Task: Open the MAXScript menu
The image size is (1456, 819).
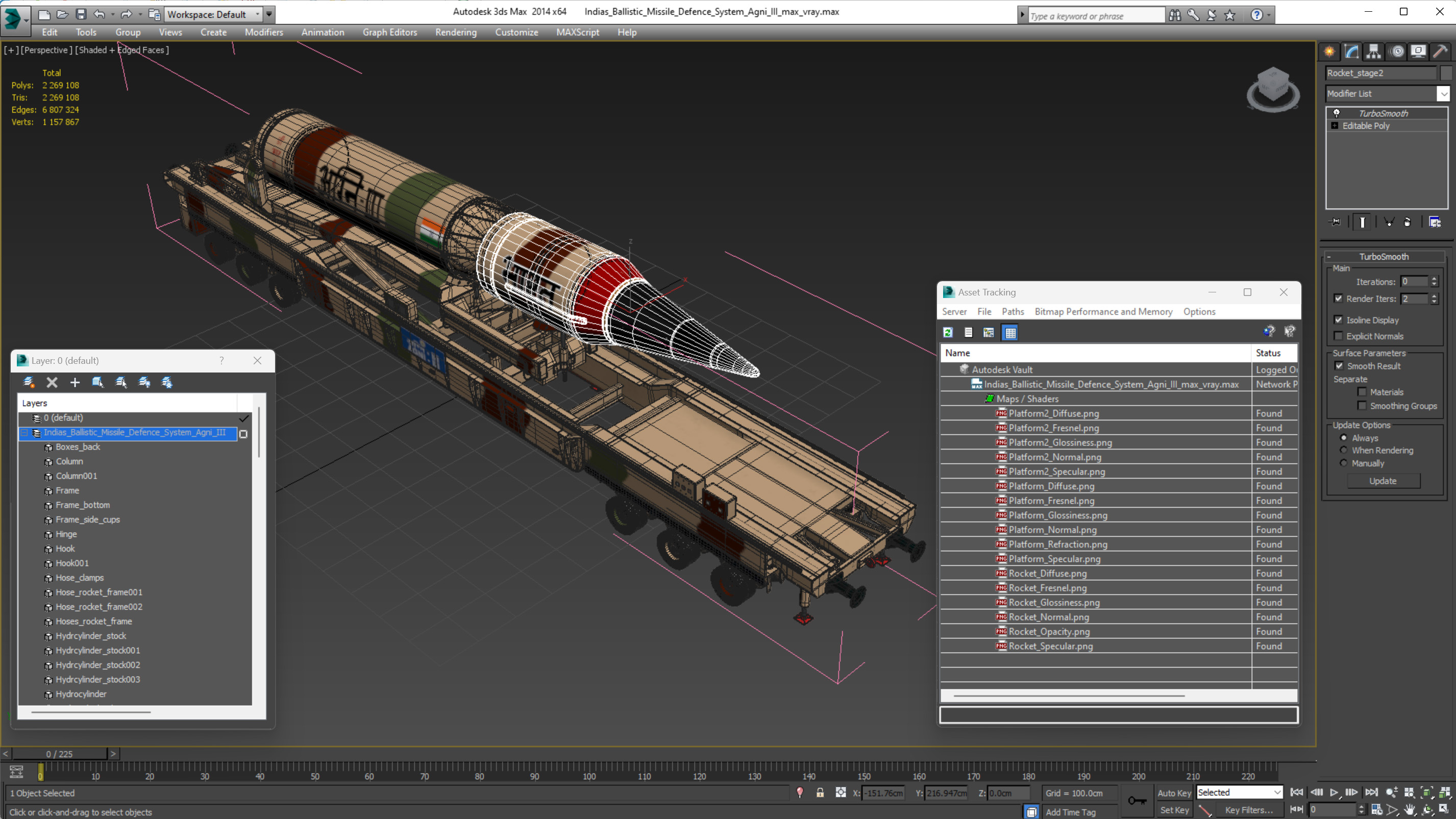Action: pos(577,32)
